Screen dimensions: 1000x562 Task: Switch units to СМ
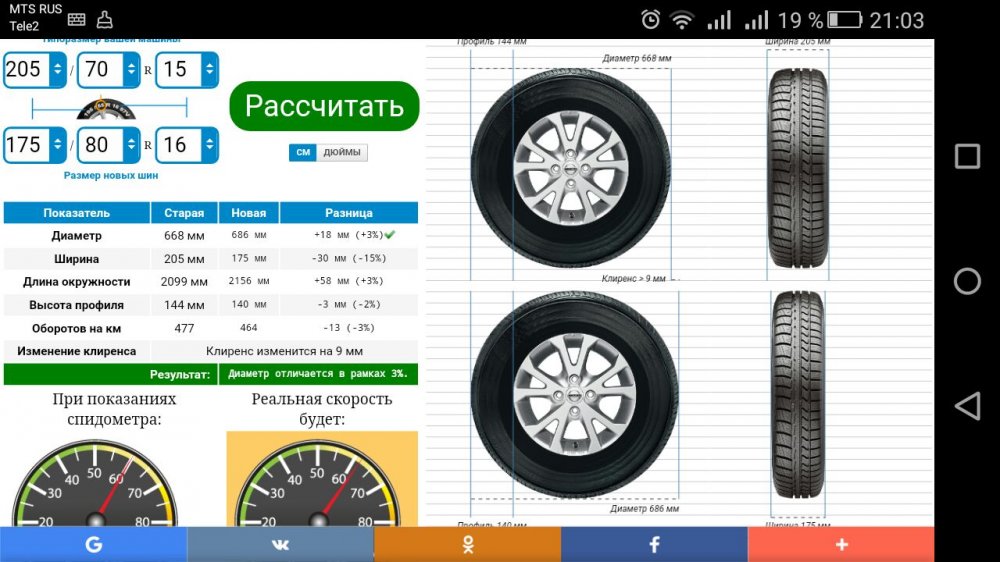(302, 152)
